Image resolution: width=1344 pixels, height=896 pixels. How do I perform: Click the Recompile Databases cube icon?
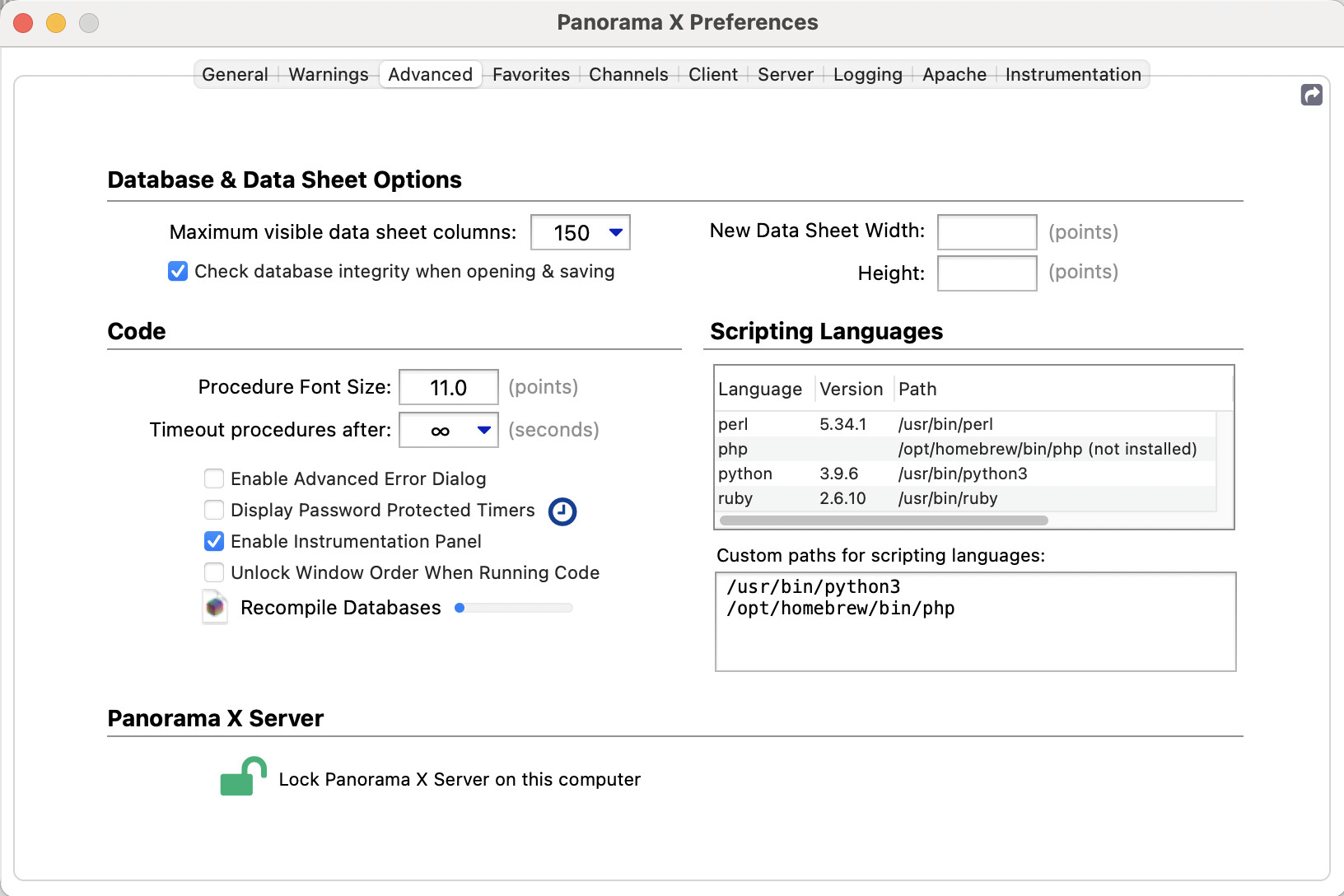click(215, 608)
